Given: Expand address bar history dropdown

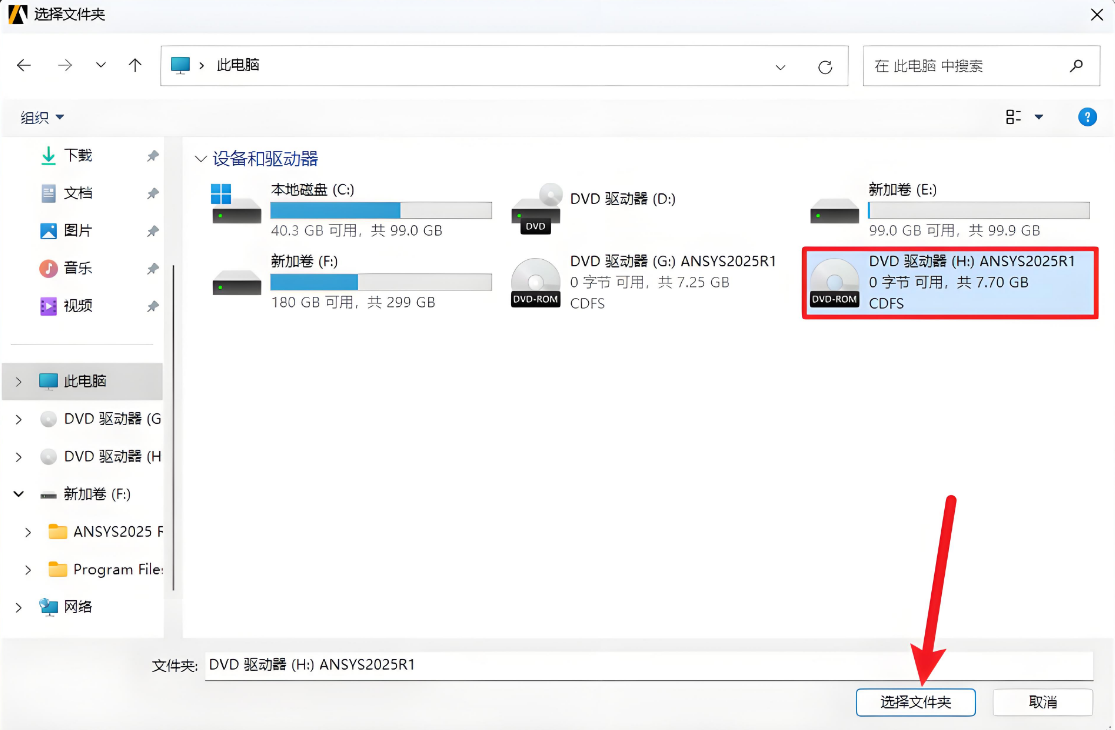Looking at the screenshot, I should click(780, 67).
